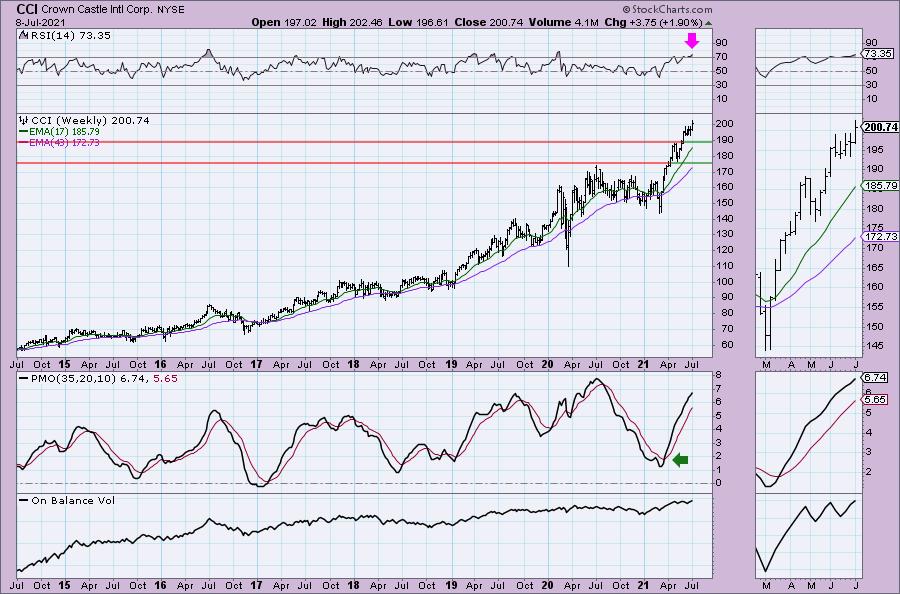Click the Chg +3.75 (+1.90%) value
Screen dimensions: 900x594
[x=653, y=22]
